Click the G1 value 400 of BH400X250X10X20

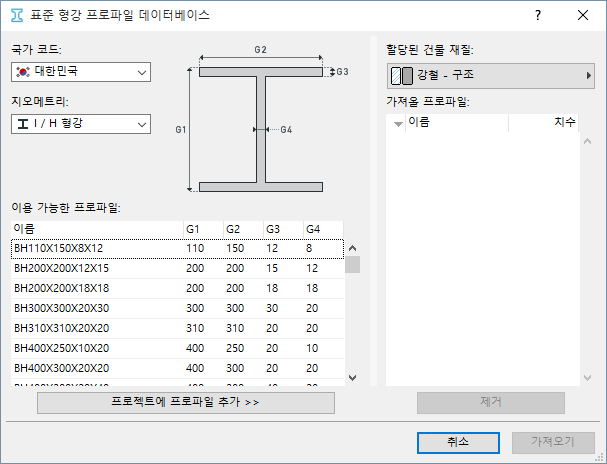click(195, 349)
